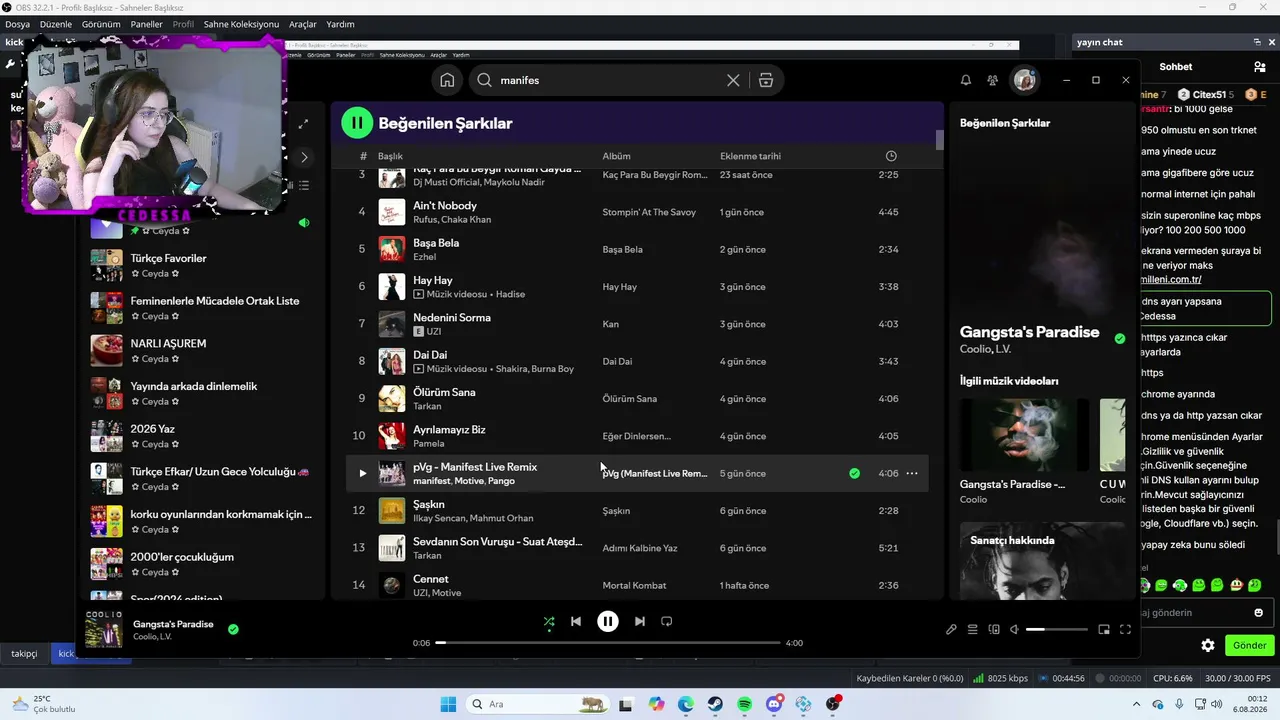The height and width of the screenshot is (720, 1280).
Task: Open Dai Dai album cover thumbnail
Action: 392,361
